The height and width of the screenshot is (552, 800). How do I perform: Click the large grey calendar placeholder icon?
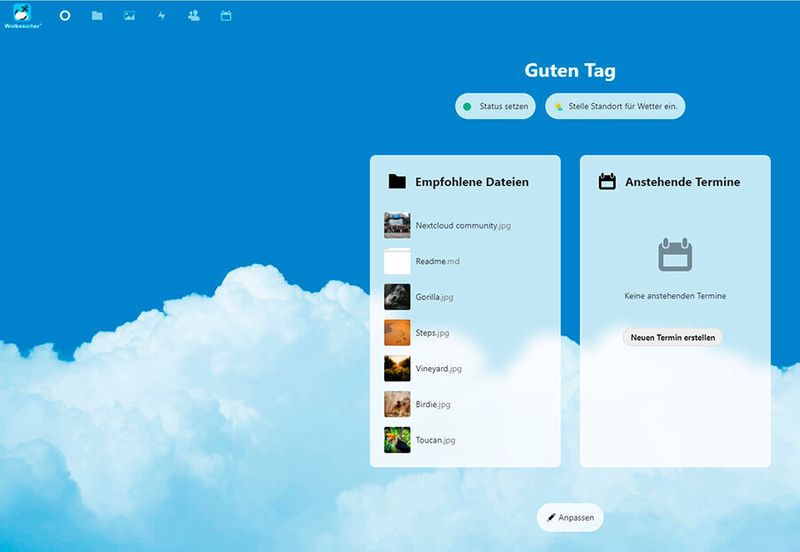point(675,255)
